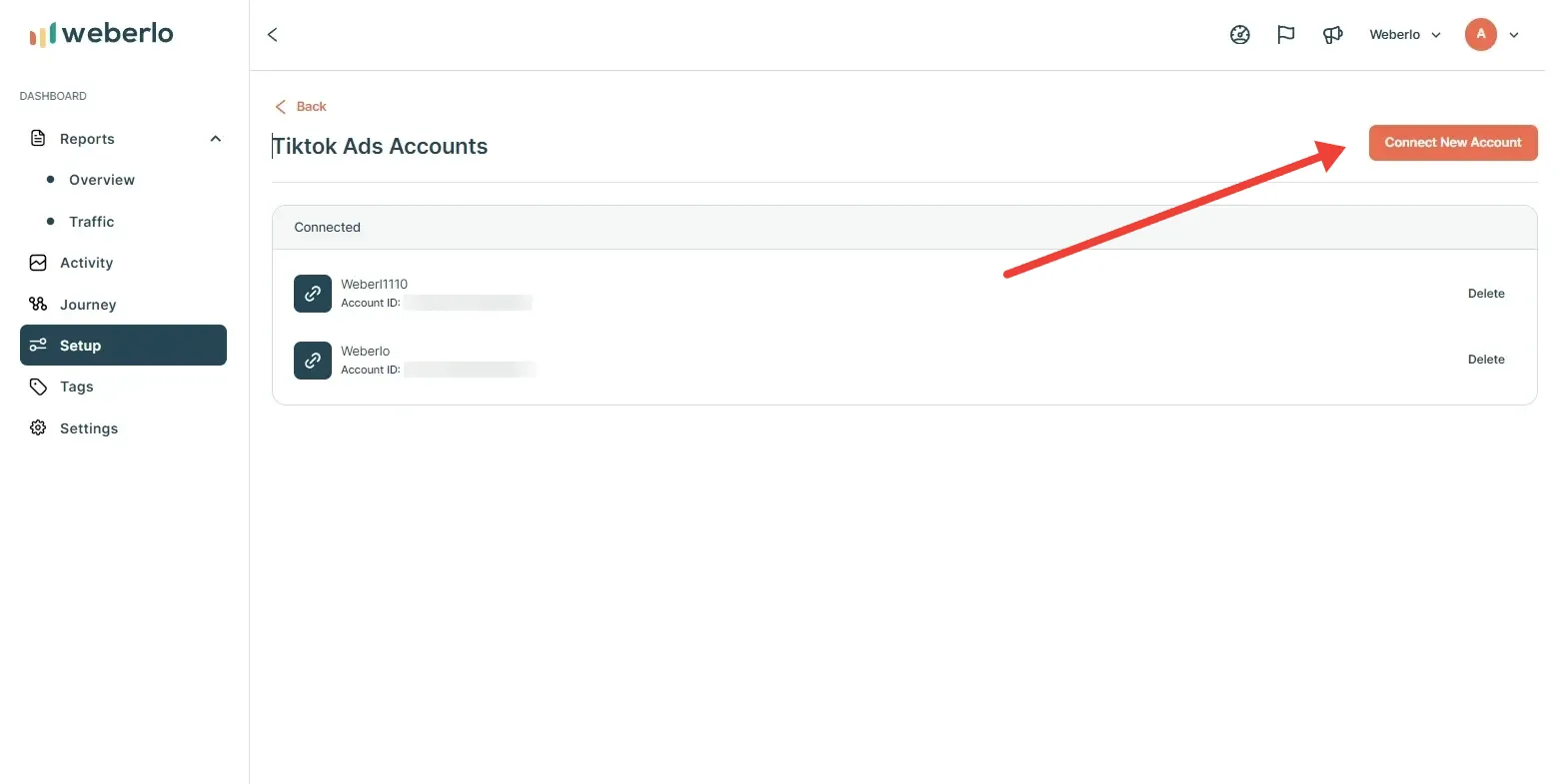Click the Reports document icon

(38, 138)
